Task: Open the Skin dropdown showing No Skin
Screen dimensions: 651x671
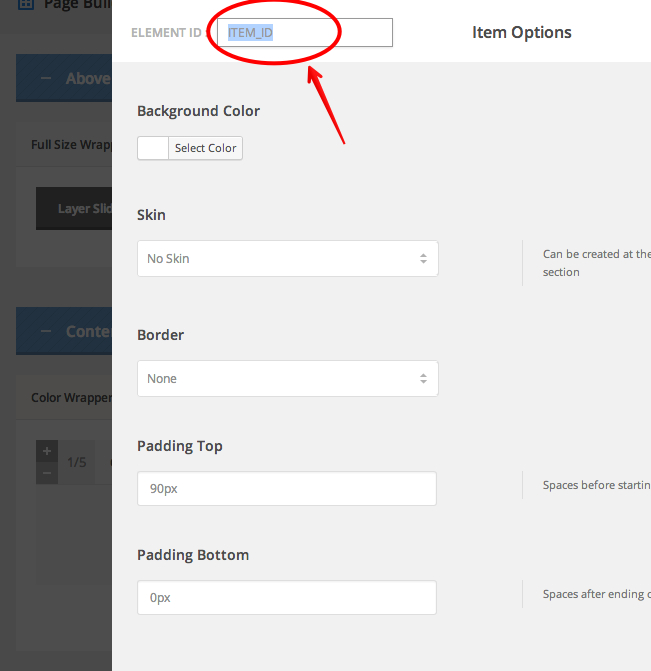Action: coord(287,259)
